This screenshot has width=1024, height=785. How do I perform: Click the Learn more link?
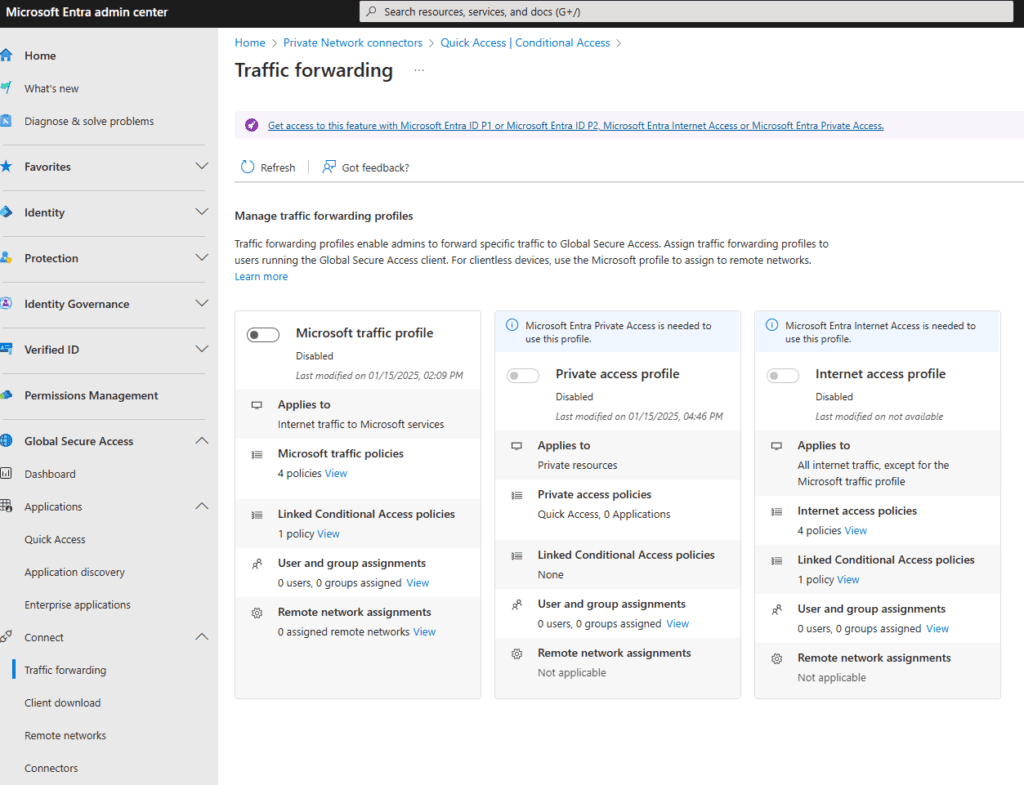(x=261, y=277)
